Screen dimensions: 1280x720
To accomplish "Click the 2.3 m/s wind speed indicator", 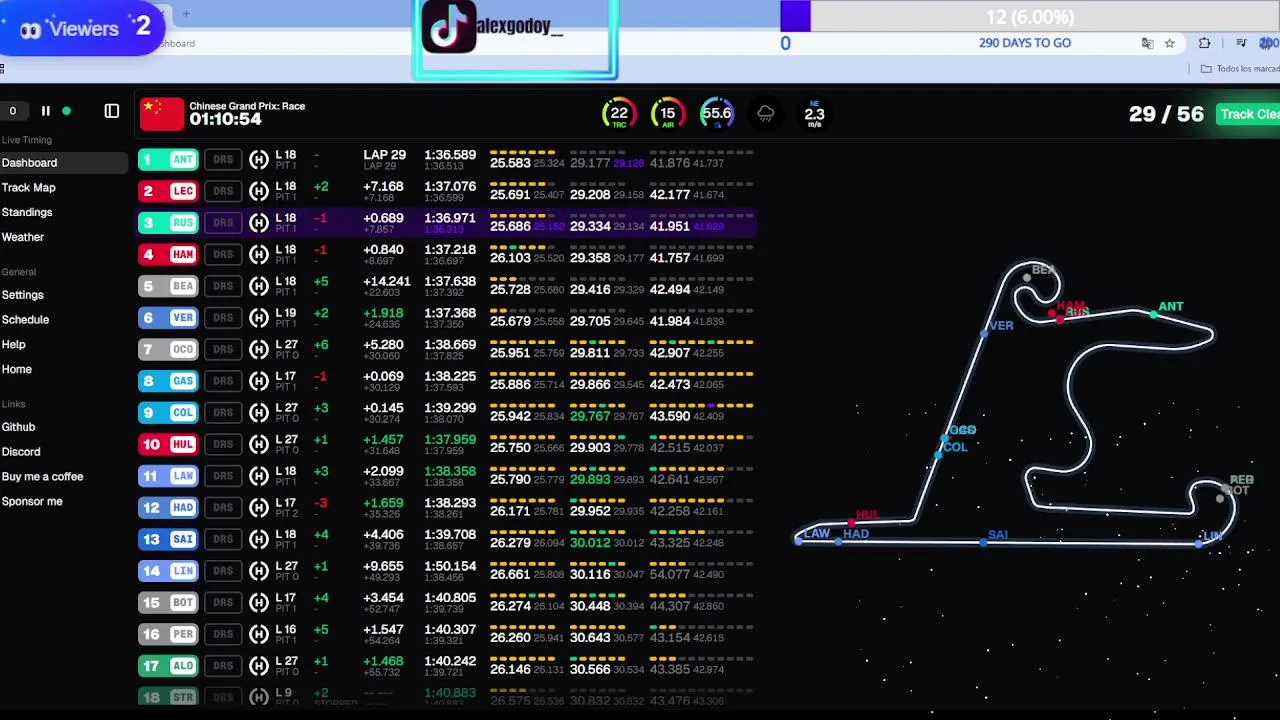I will [x=814, y=114].
